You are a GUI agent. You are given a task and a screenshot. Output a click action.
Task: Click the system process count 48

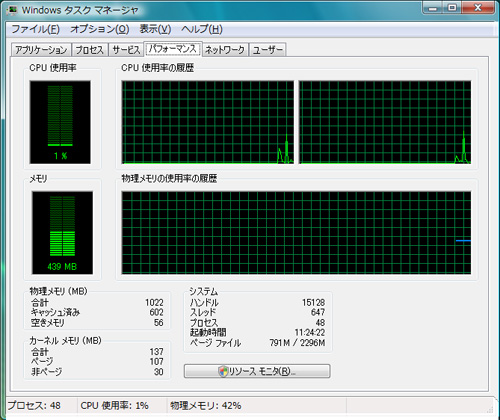tap(320, 323)
